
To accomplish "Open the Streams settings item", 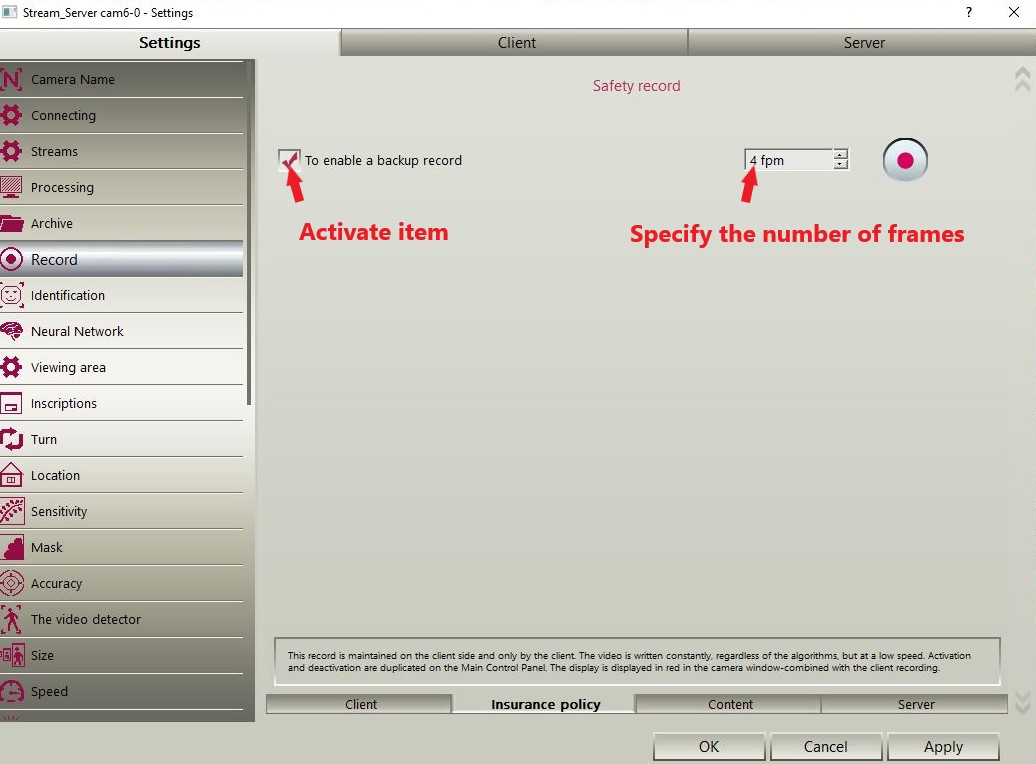I will tap(122, 151).
